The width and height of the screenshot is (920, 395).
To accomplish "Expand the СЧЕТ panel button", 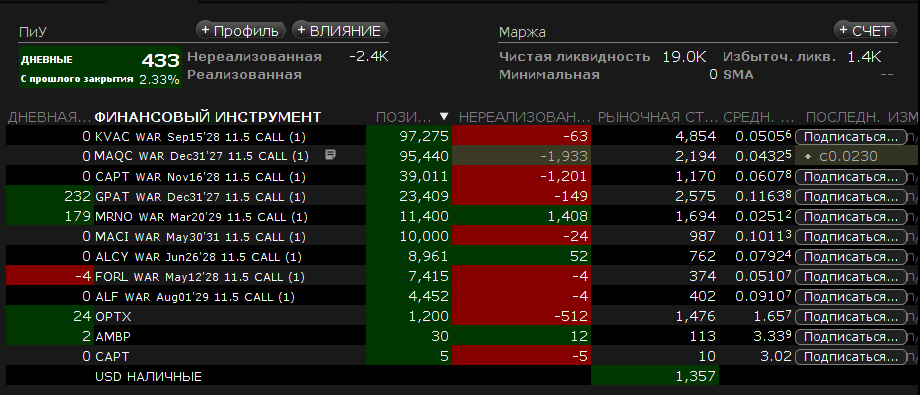I will coord(865,31).
